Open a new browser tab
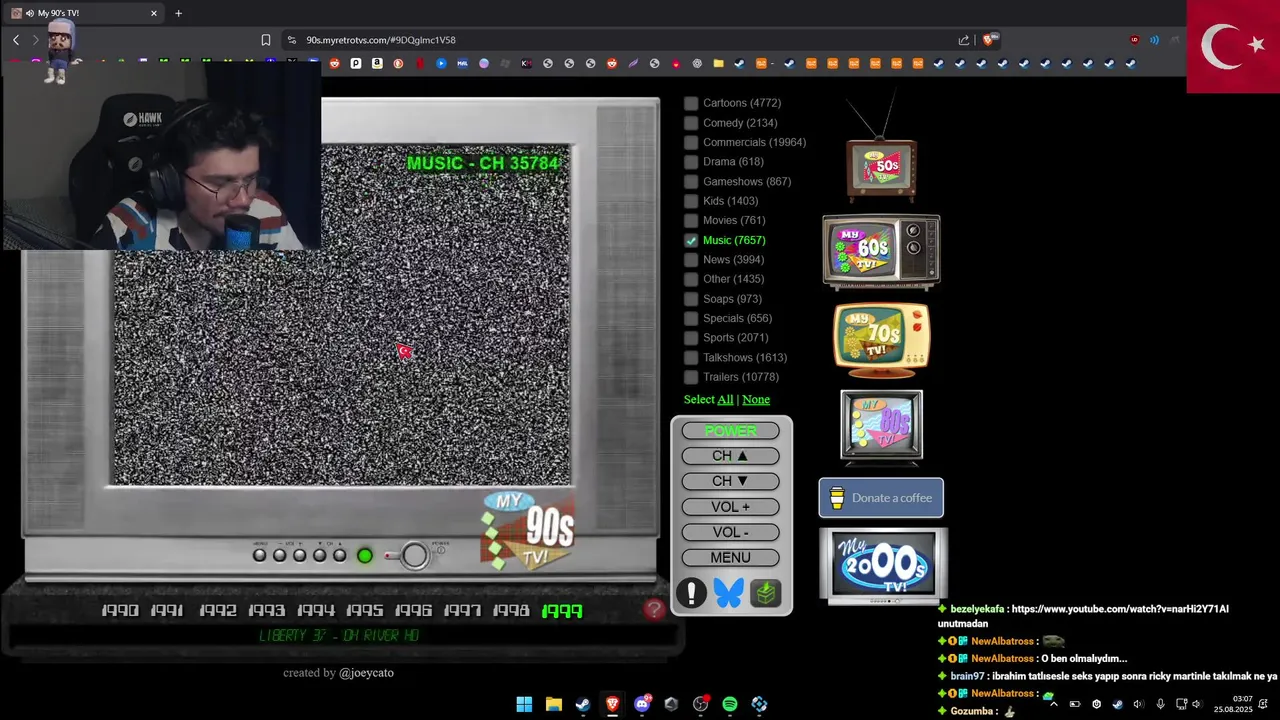Screen dimensions: 1280x720 (178, 13)
